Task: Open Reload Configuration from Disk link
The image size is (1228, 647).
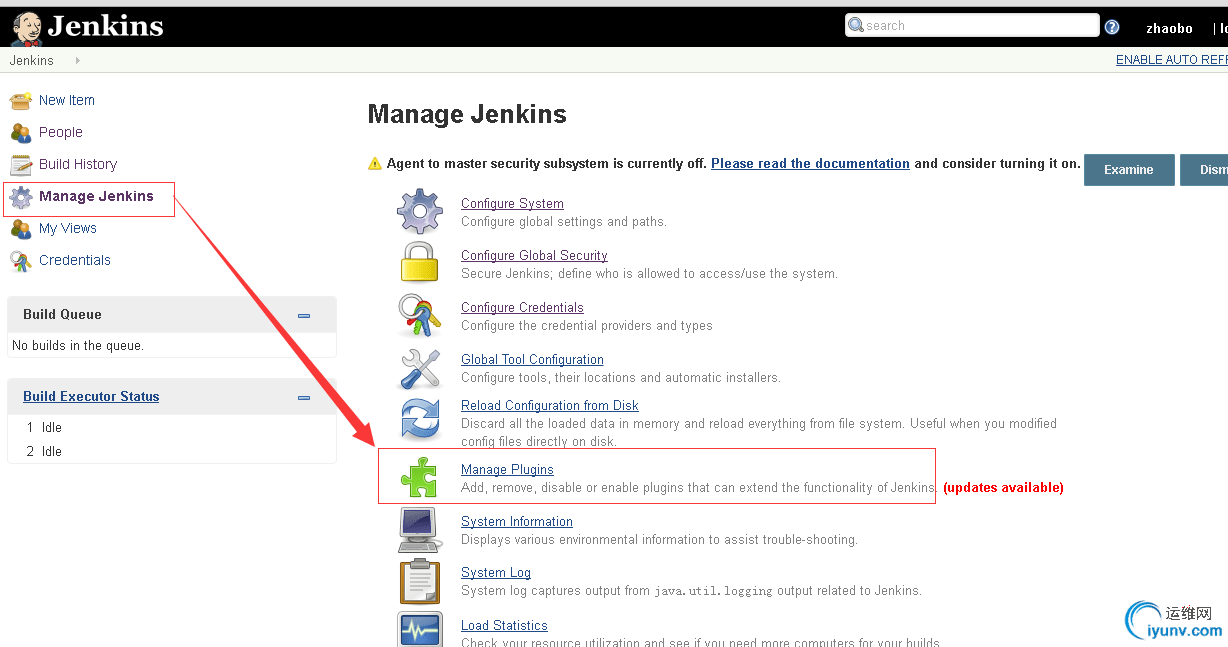Action: [550, 405]
